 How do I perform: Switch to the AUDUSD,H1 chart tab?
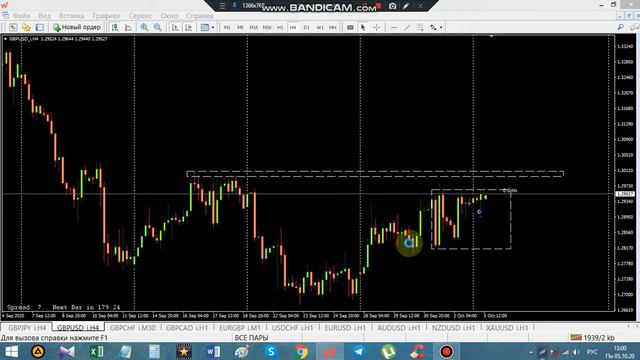tap(398, 327)
